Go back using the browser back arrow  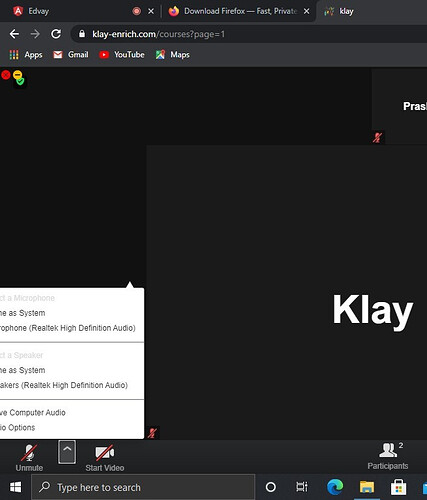(14, 34)
